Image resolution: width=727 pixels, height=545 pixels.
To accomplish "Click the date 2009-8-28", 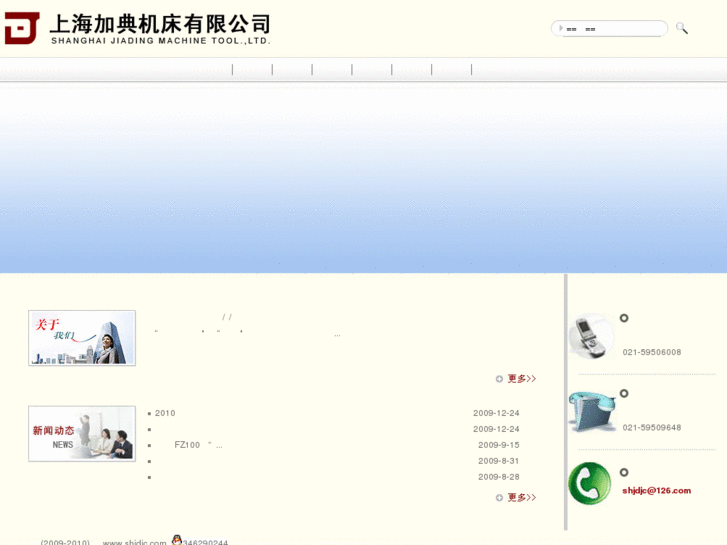I will [x=499, y=477].
